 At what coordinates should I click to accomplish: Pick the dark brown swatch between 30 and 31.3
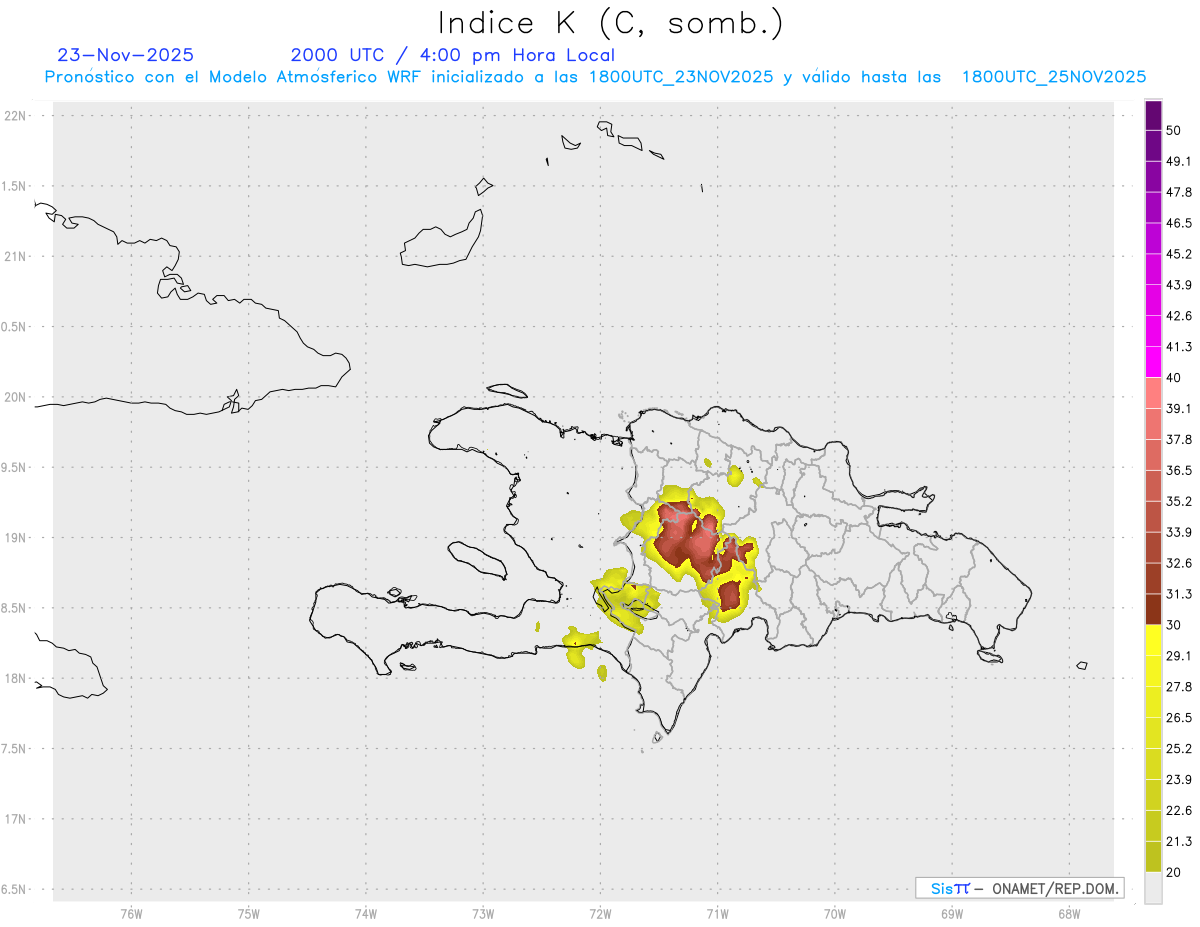click(1153, 609)
